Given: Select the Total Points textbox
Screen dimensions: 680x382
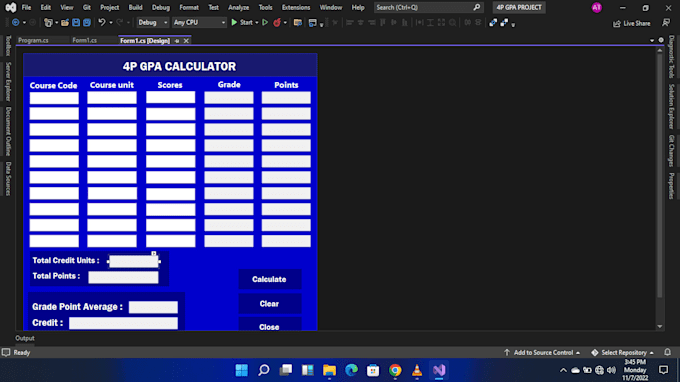Looking at the screenshot, I should tap(123, 278).
